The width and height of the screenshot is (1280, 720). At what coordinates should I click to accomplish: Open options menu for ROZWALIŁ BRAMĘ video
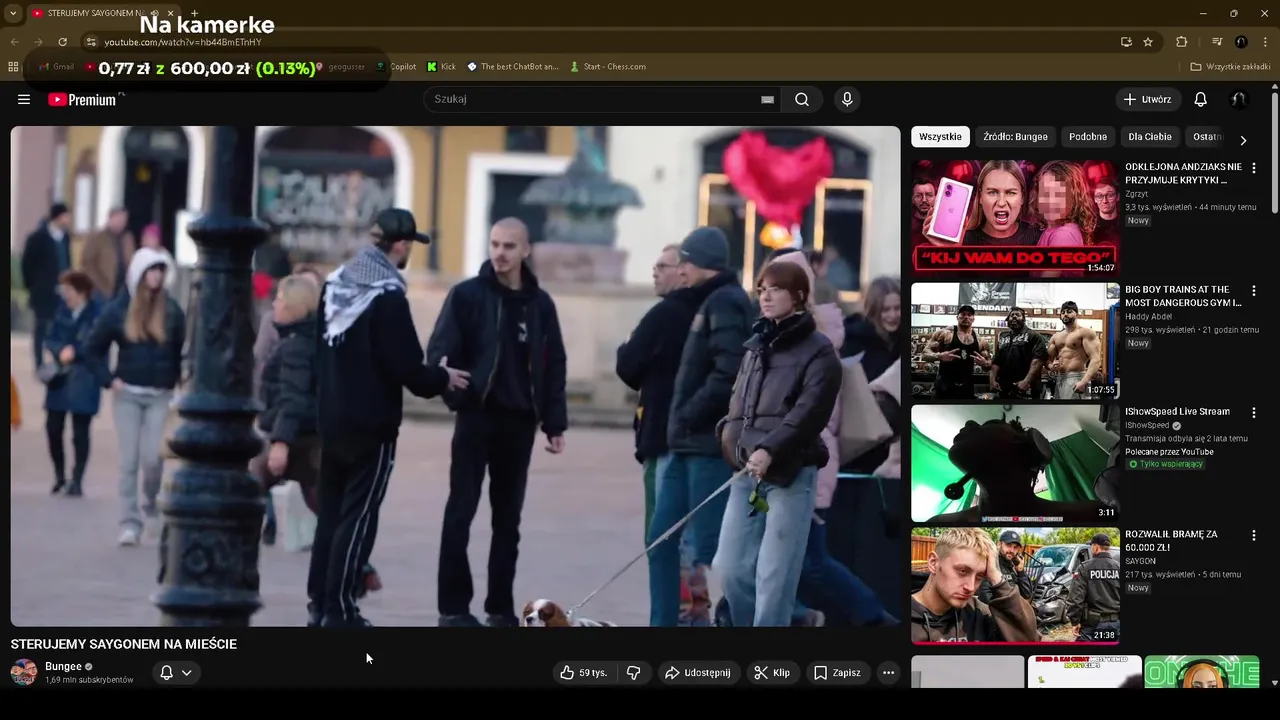(x=1254, y=536)
